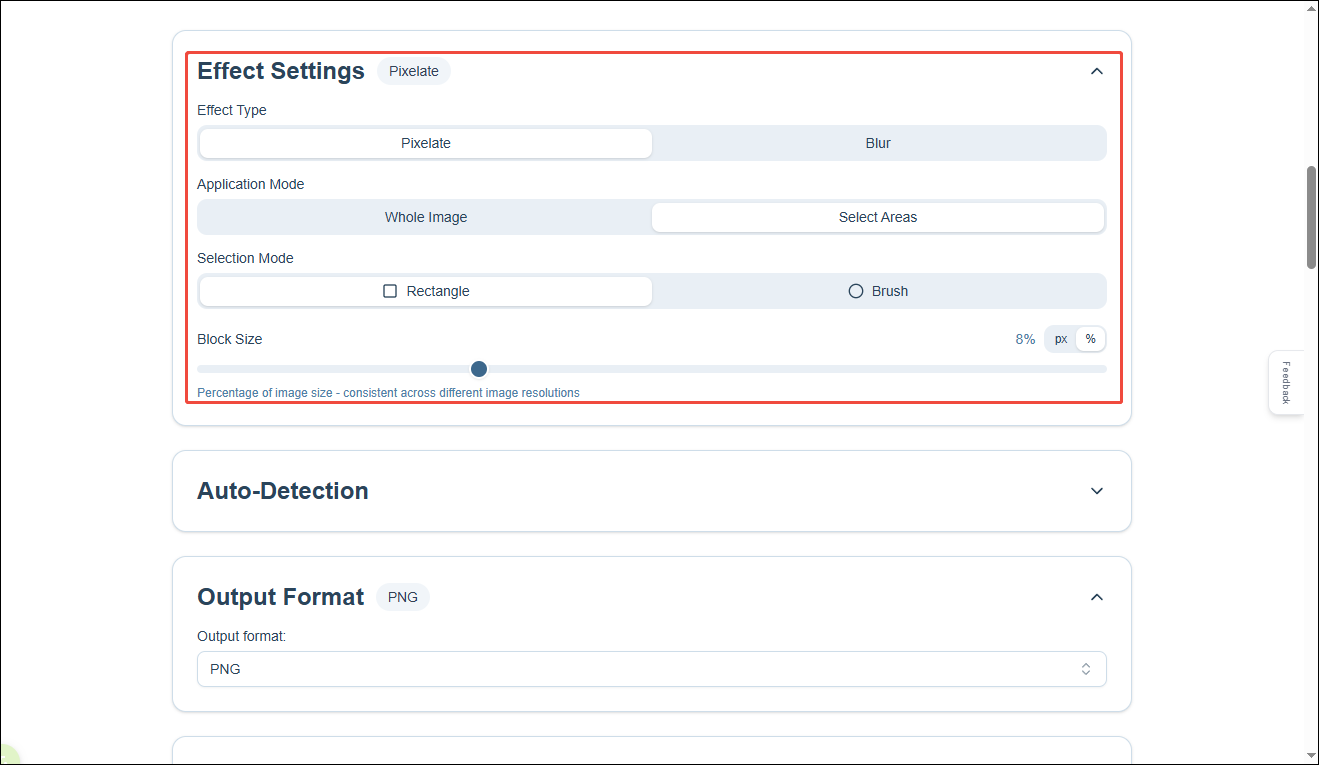Click the radio circle icon inside the Brush option
The width and height of the screenshot is (1319, 765).
click(x=856, y=290)
